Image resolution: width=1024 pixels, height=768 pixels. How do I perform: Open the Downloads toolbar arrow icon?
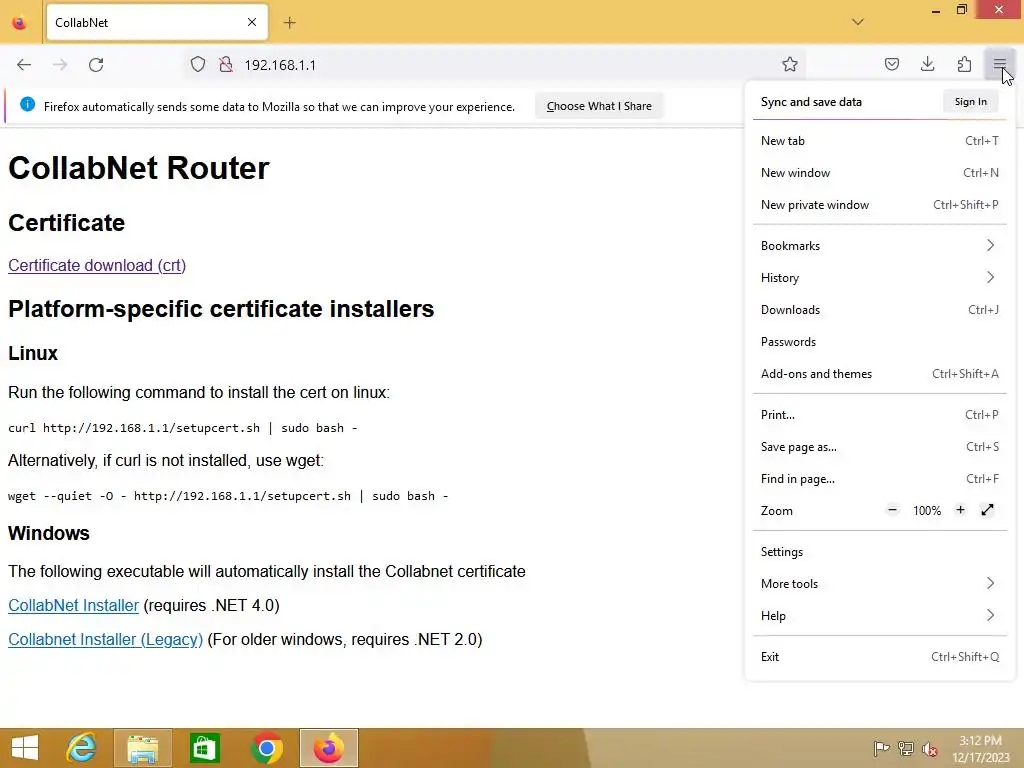pyautogui.click(x=927, y=64)
